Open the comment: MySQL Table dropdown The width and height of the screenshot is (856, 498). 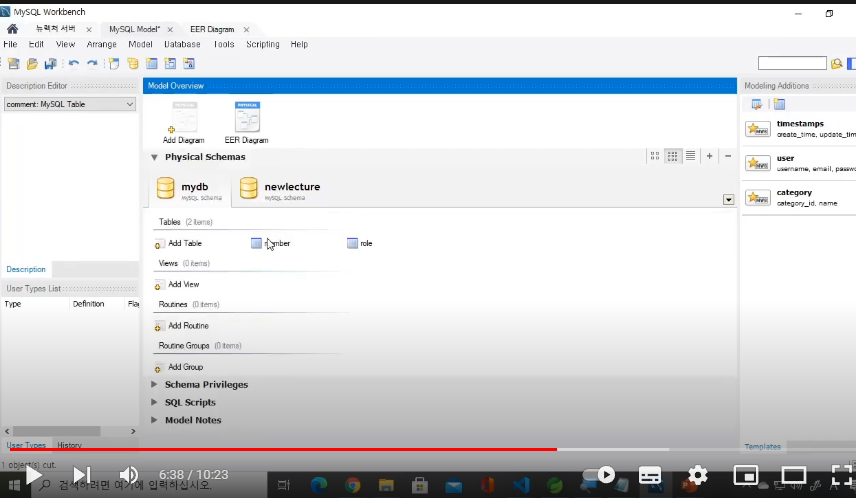(x=70, y=104)
